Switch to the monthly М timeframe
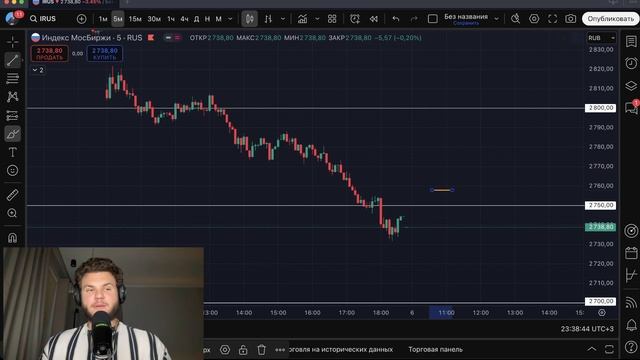 pyautogui.click(x=218, y=19)
